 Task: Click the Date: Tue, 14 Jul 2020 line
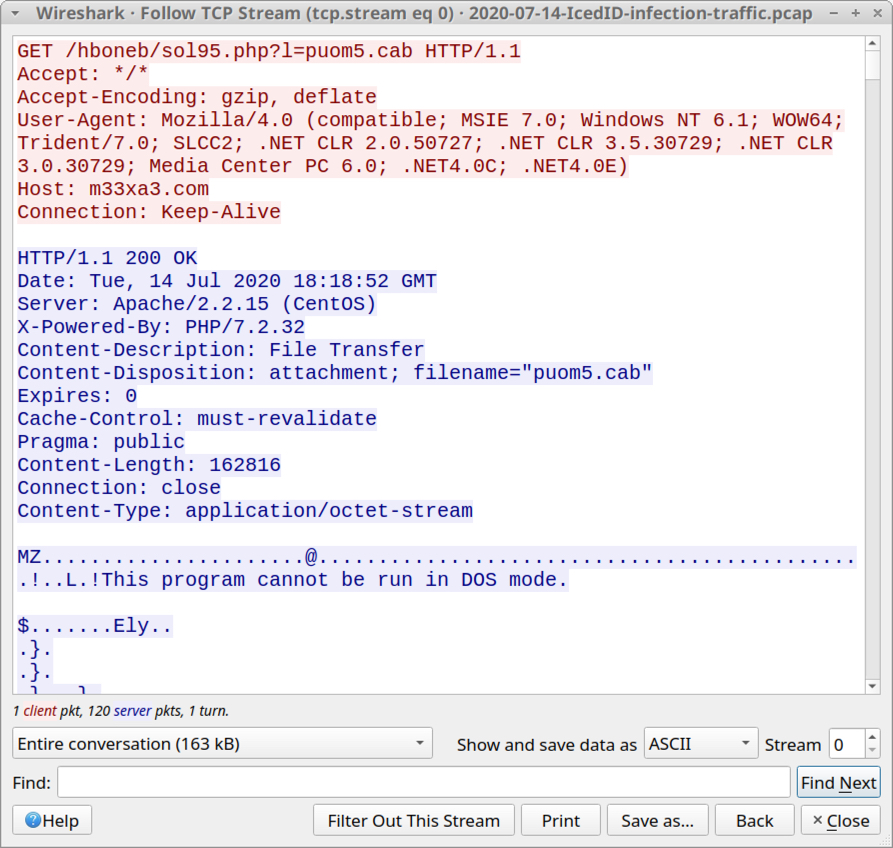(x=227, y=281)
